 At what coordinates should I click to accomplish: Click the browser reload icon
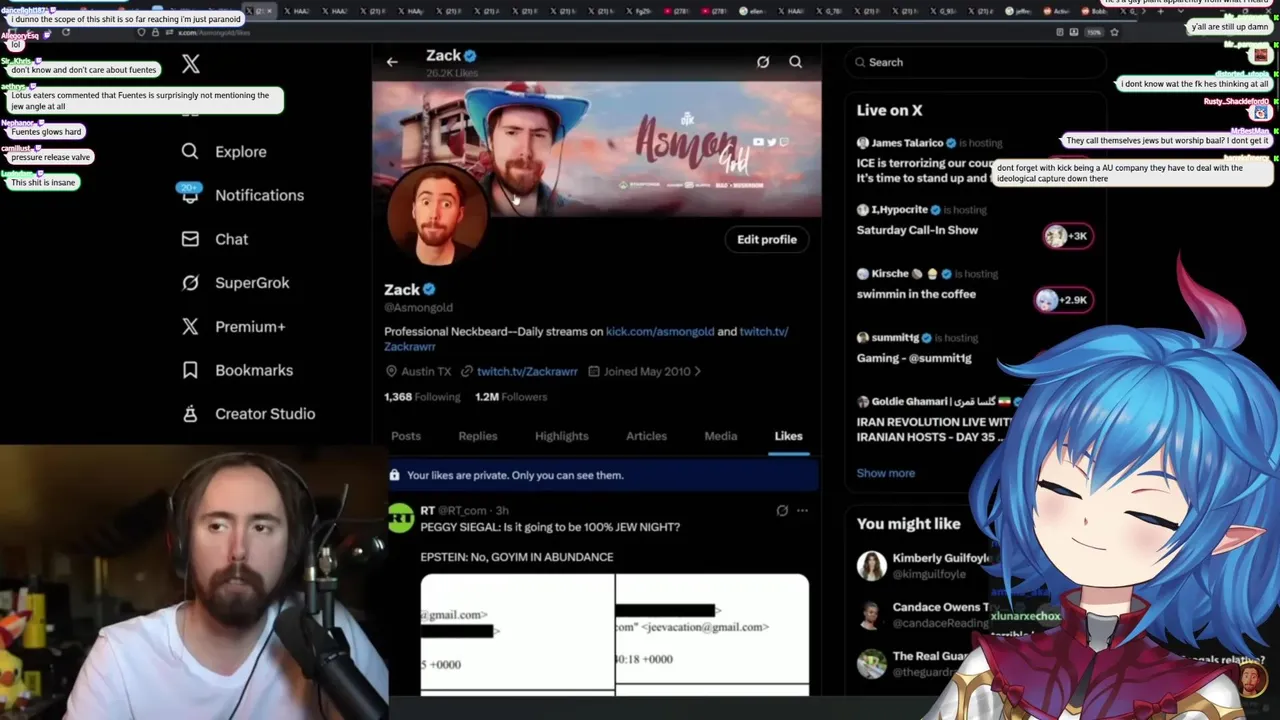(66, 32)
